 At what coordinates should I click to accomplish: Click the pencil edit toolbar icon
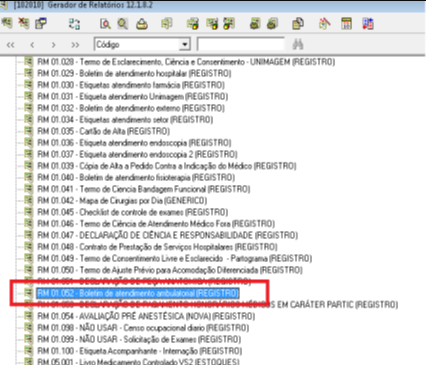click(324, 24)
